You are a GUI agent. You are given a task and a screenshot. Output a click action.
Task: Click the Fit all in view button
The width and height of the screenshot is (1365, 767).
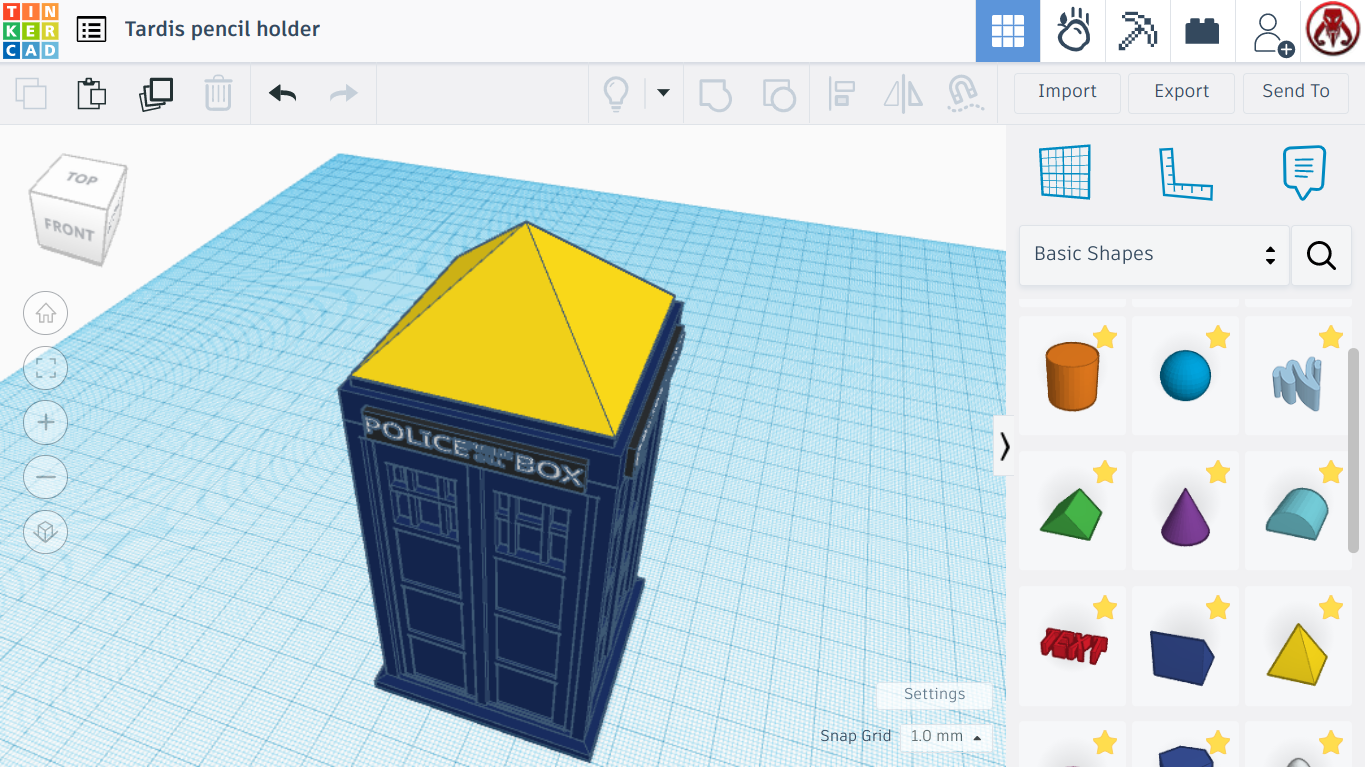pos(46,368)
